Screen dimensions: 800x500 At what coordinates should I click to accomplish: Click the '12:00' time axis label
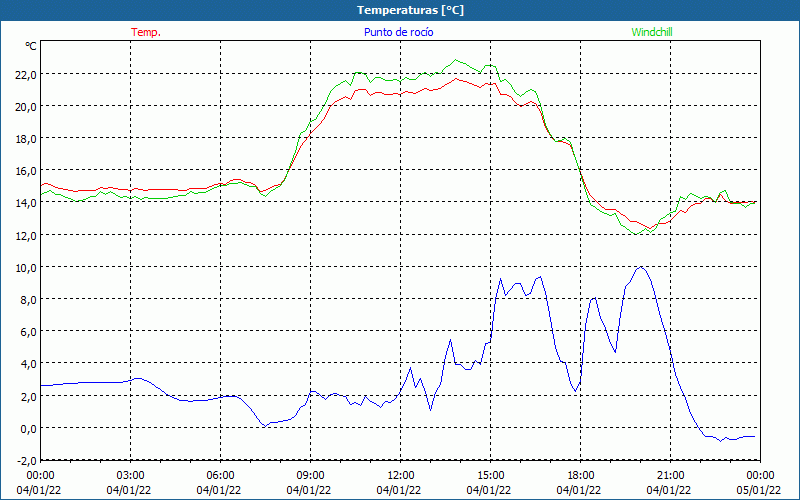tap(401, 476)
